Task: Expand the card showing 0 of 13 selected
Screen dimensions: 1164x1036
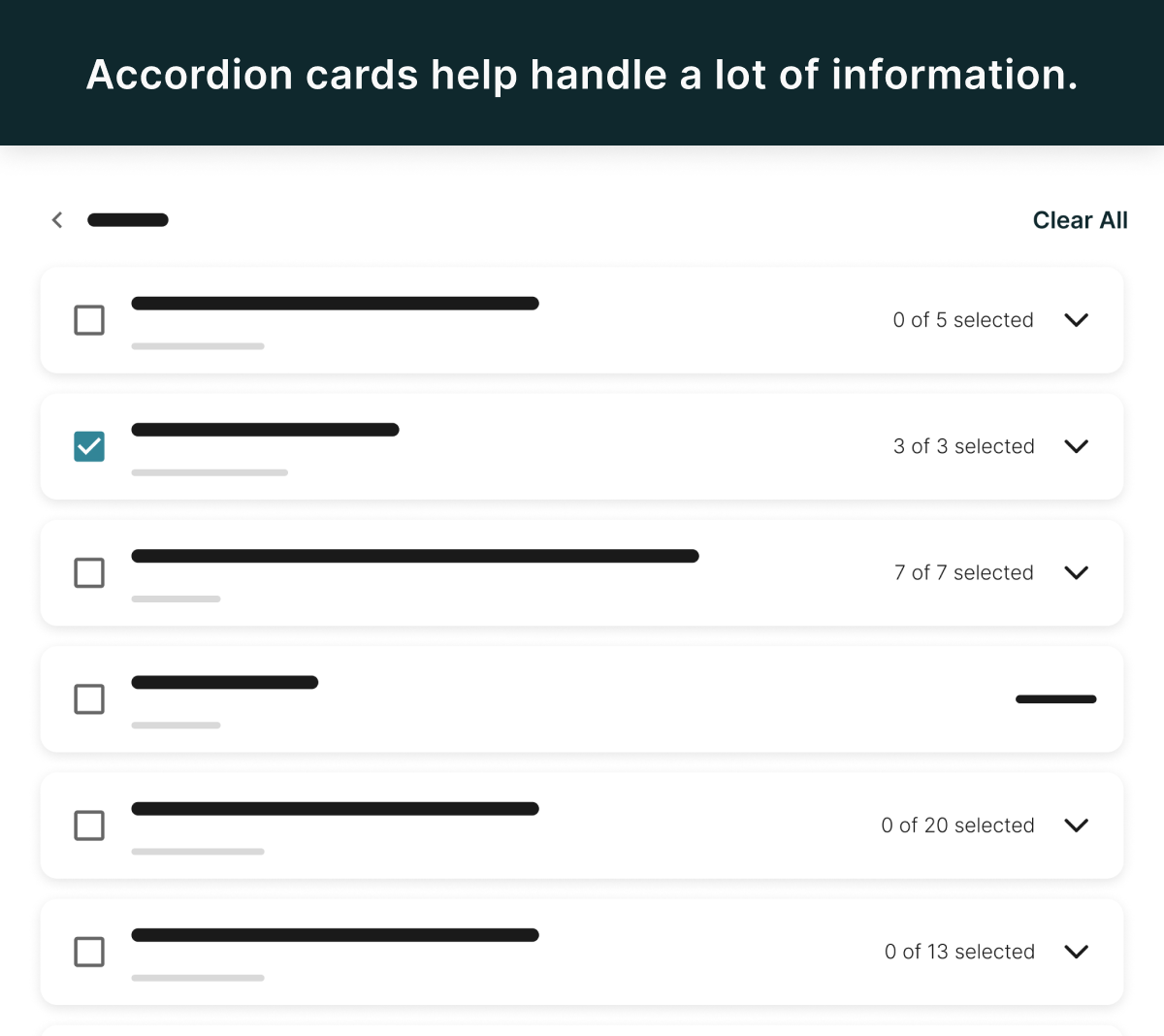Action: (1077, 952)
